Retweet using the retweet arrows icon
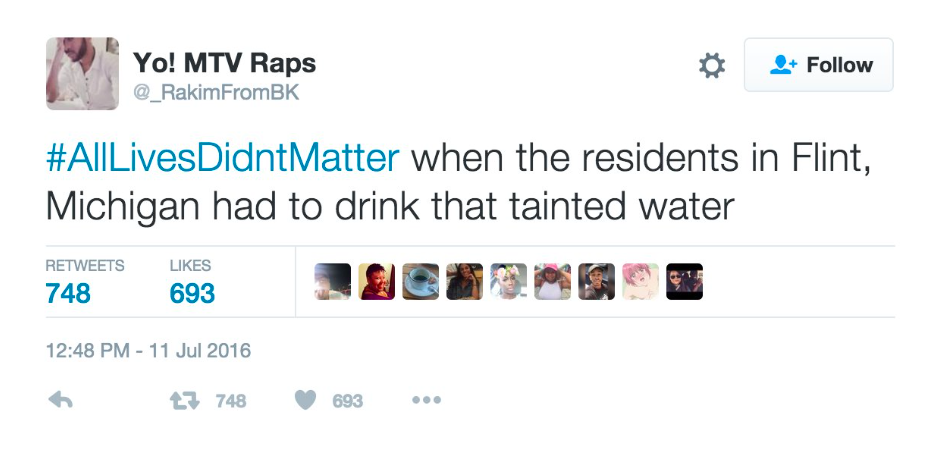950x458 pixels. tap(184, 400)
